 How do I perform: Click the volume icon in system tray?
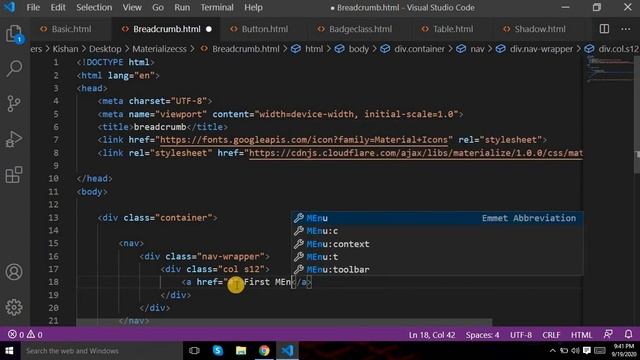tap(575, 351)
